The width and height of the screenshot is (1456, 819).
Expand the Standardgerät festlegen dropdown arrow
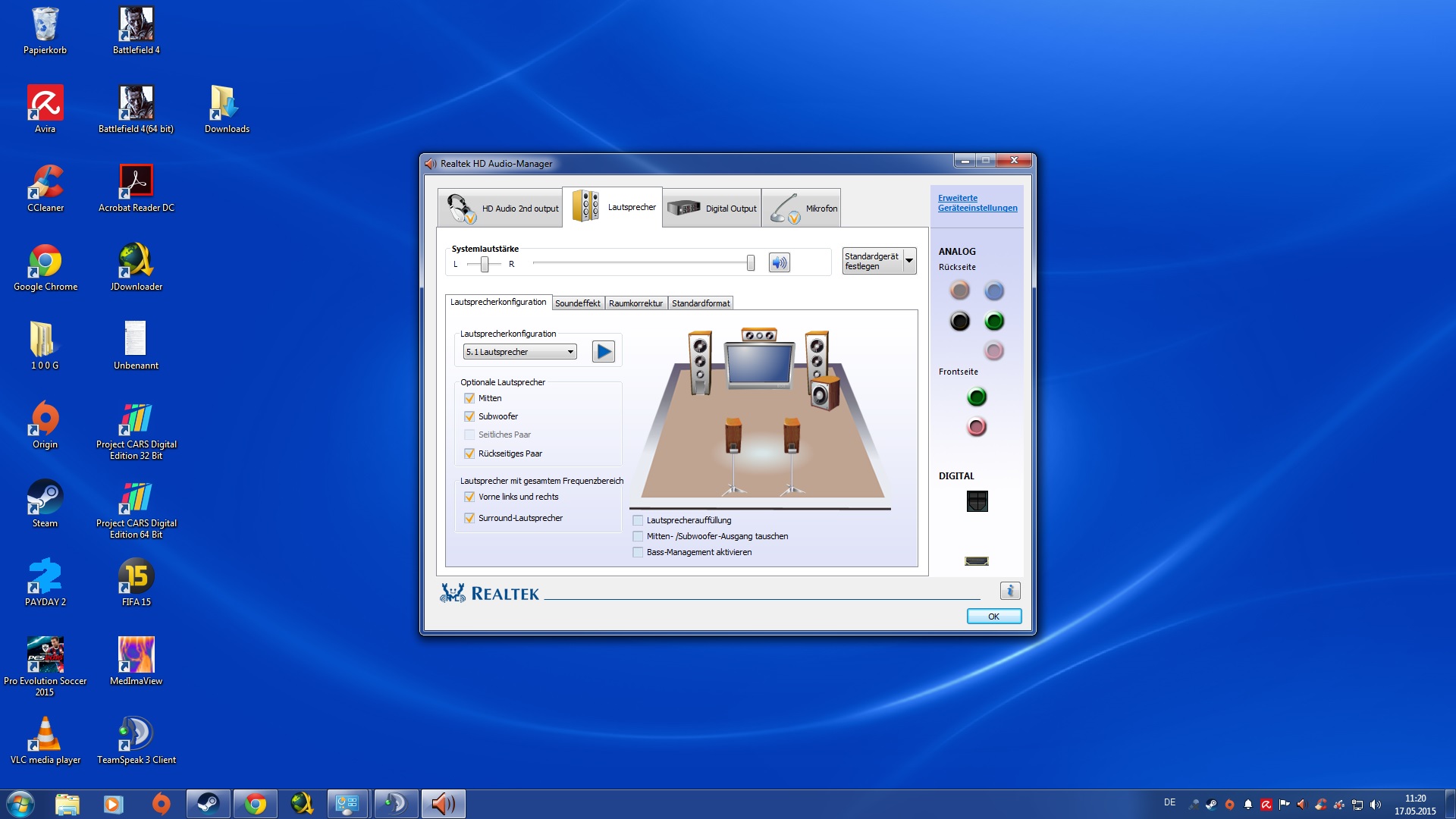908,261
